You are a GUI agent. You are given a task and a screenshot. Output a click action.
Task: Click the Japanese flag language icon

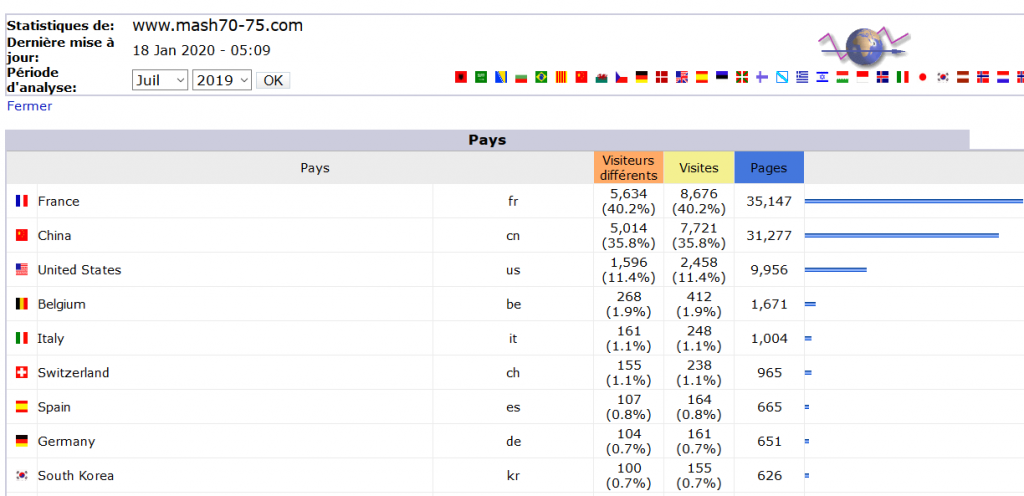(922, 78)
